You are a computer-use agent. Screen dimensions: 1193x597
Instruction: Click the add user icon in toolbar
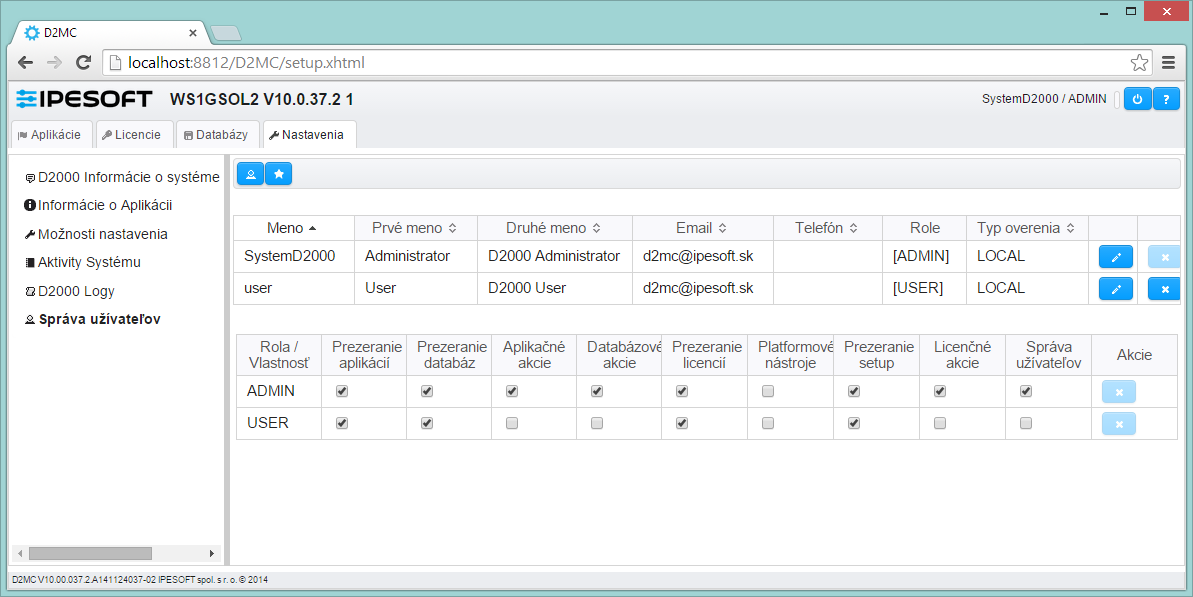pos(250,174)
